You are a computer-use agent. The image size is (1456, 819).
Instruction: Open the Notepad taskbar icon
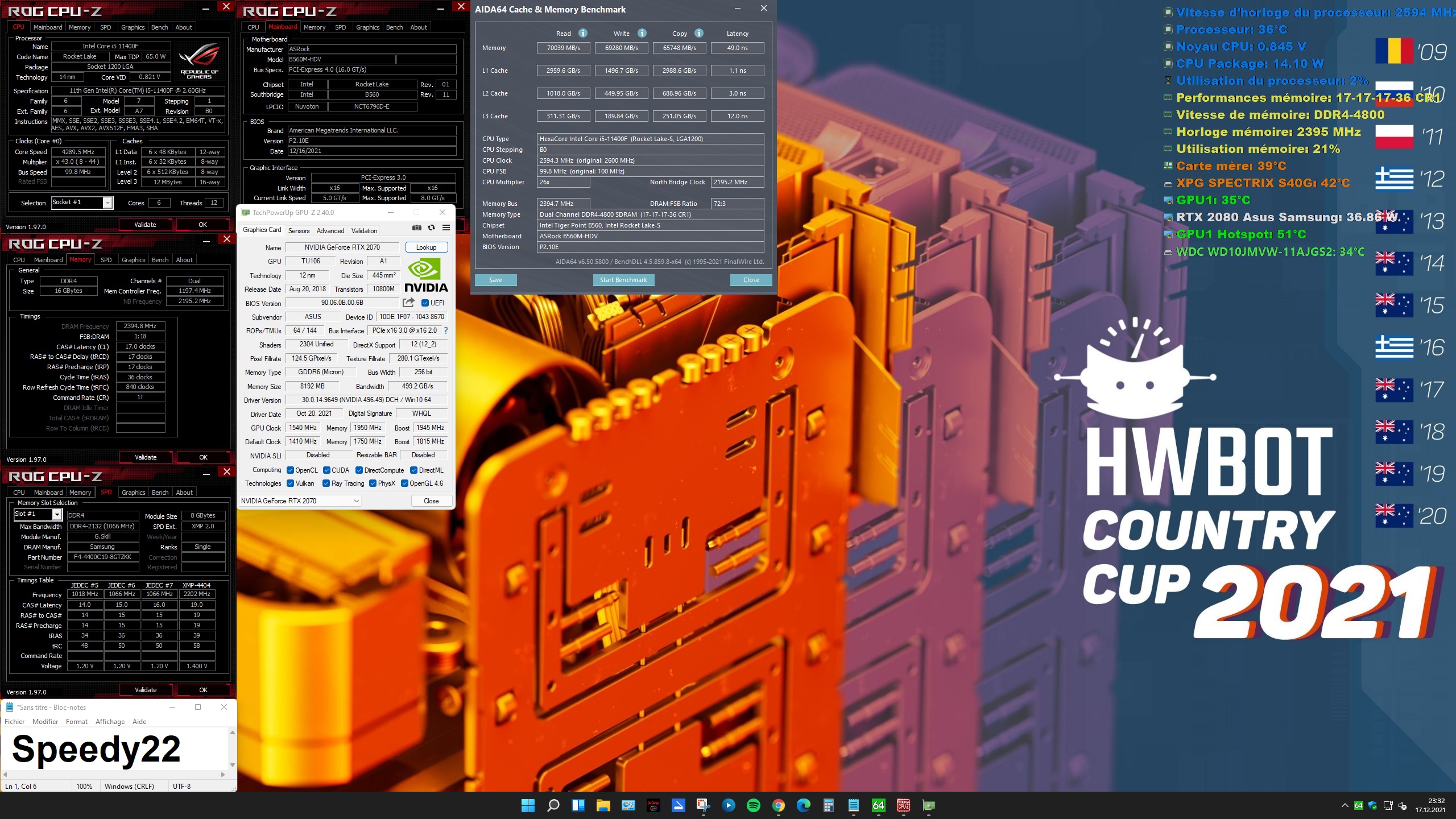pos(853,805)
